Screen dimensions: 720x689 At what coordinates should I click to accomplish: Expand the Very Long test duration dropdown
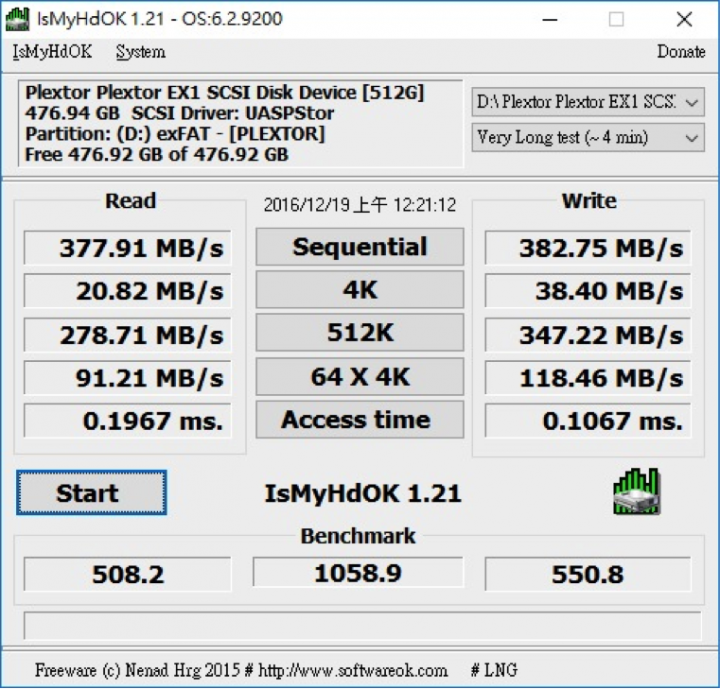(588, 137)
